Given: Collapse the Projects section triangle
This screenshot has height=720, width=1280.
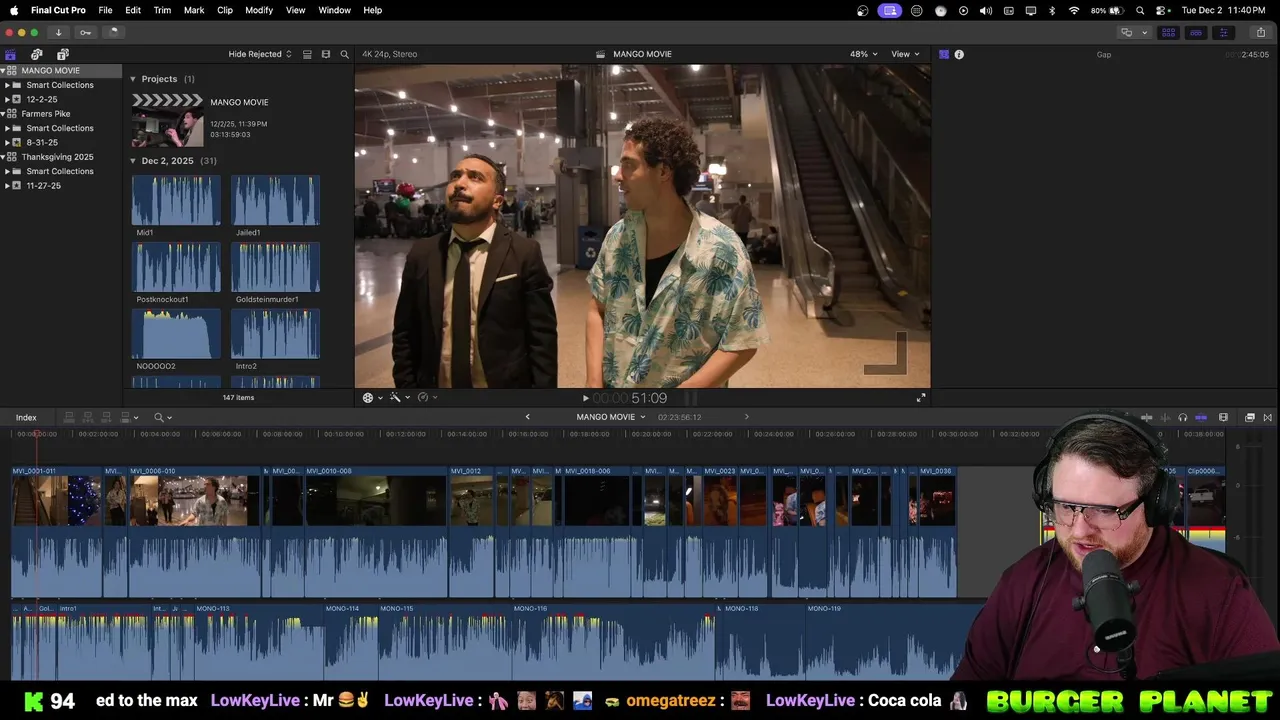Looking at the screenshot, I should [x=133, y=79].
